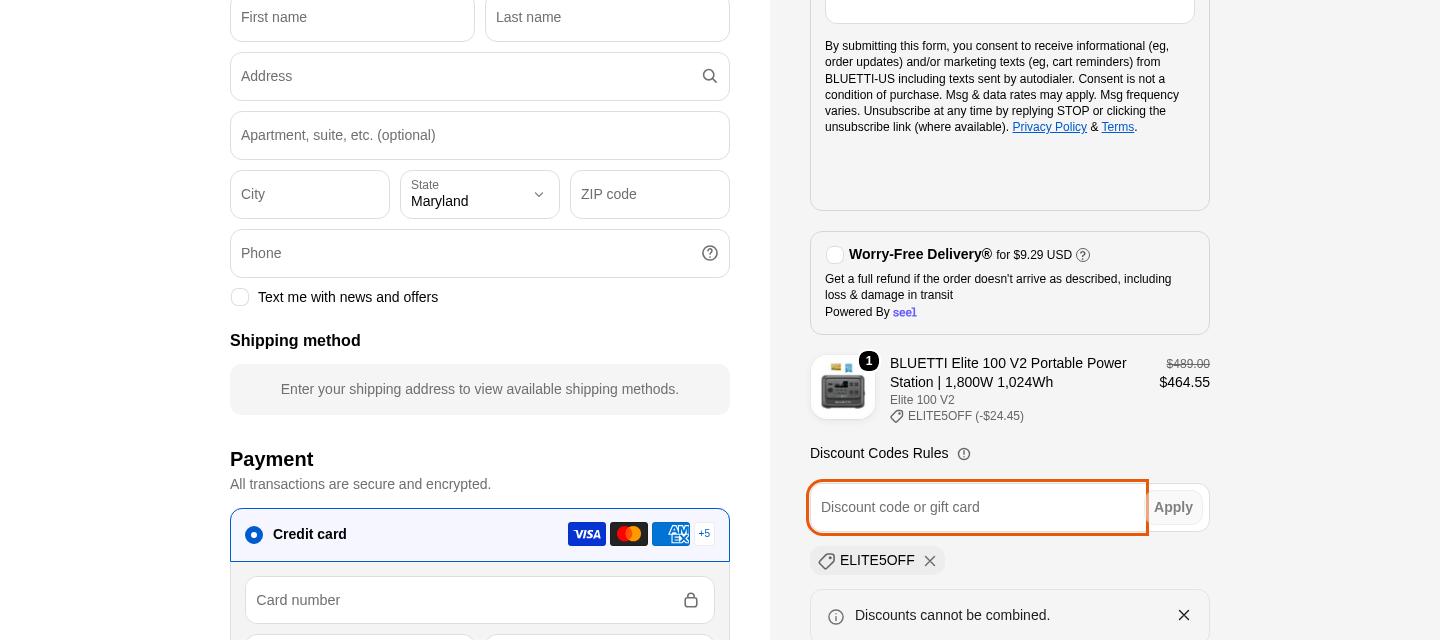Click the address search magnifier icon
1440x640 pixels.
pos(710,76)
